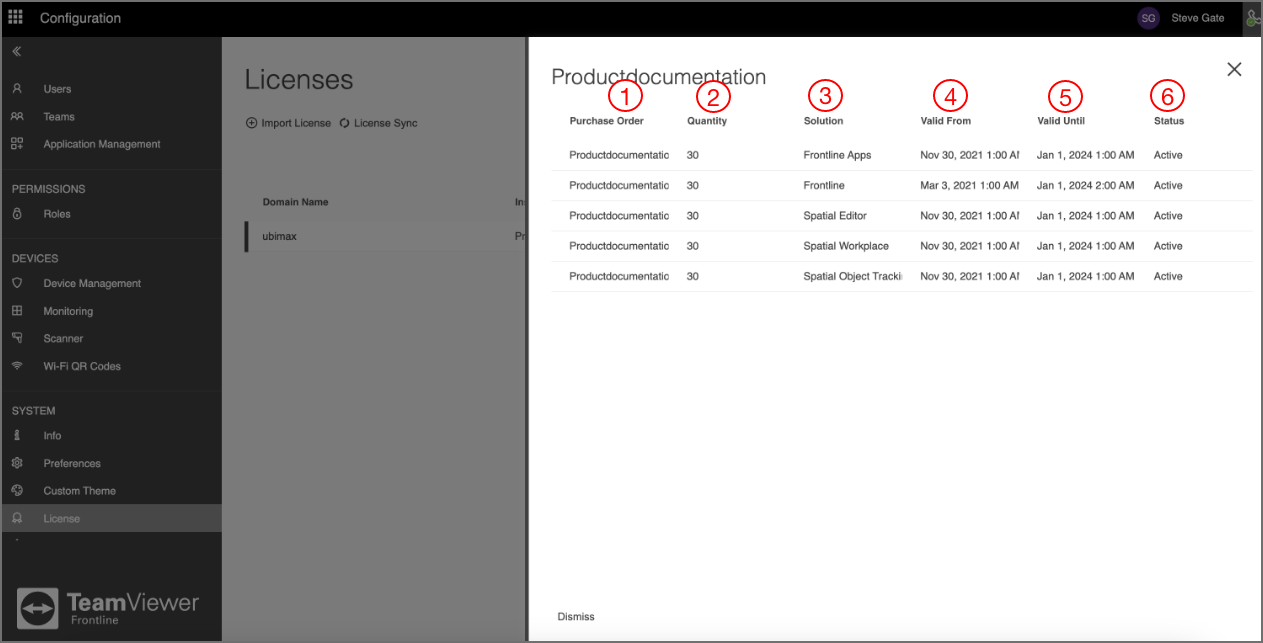Viewport: 1263px width, 643px height.
Task: Click purchase order in Spatial Workplace row
Action: [x=619, y=246]
